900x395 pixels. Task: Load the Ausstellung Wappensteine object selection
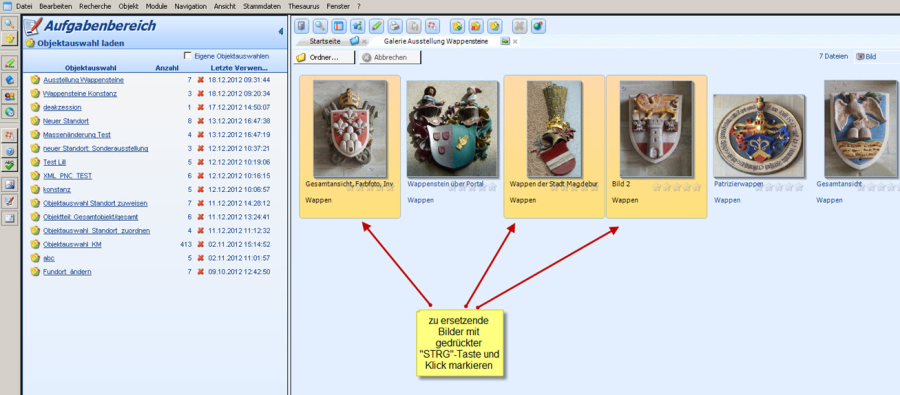click(x=83, y=80)
